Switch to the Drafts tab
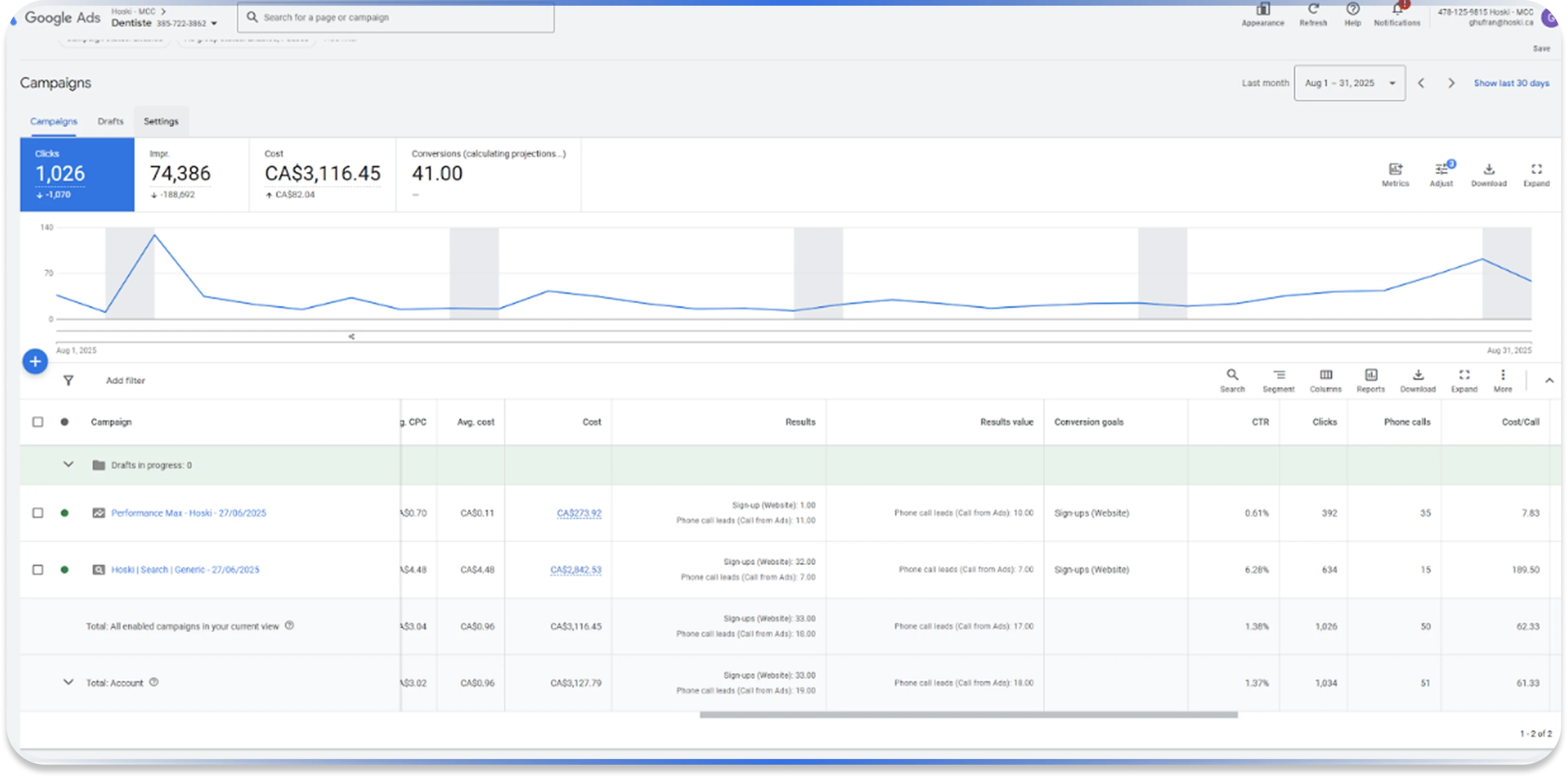The image size is (1568, 778). [110, 121]
